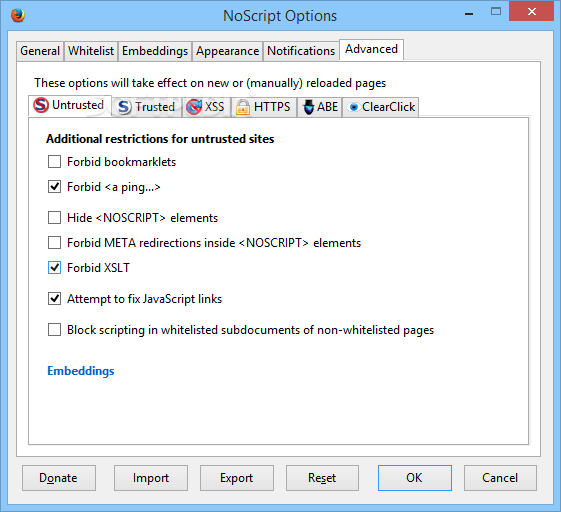Switch to the General tab

point(40,51)
